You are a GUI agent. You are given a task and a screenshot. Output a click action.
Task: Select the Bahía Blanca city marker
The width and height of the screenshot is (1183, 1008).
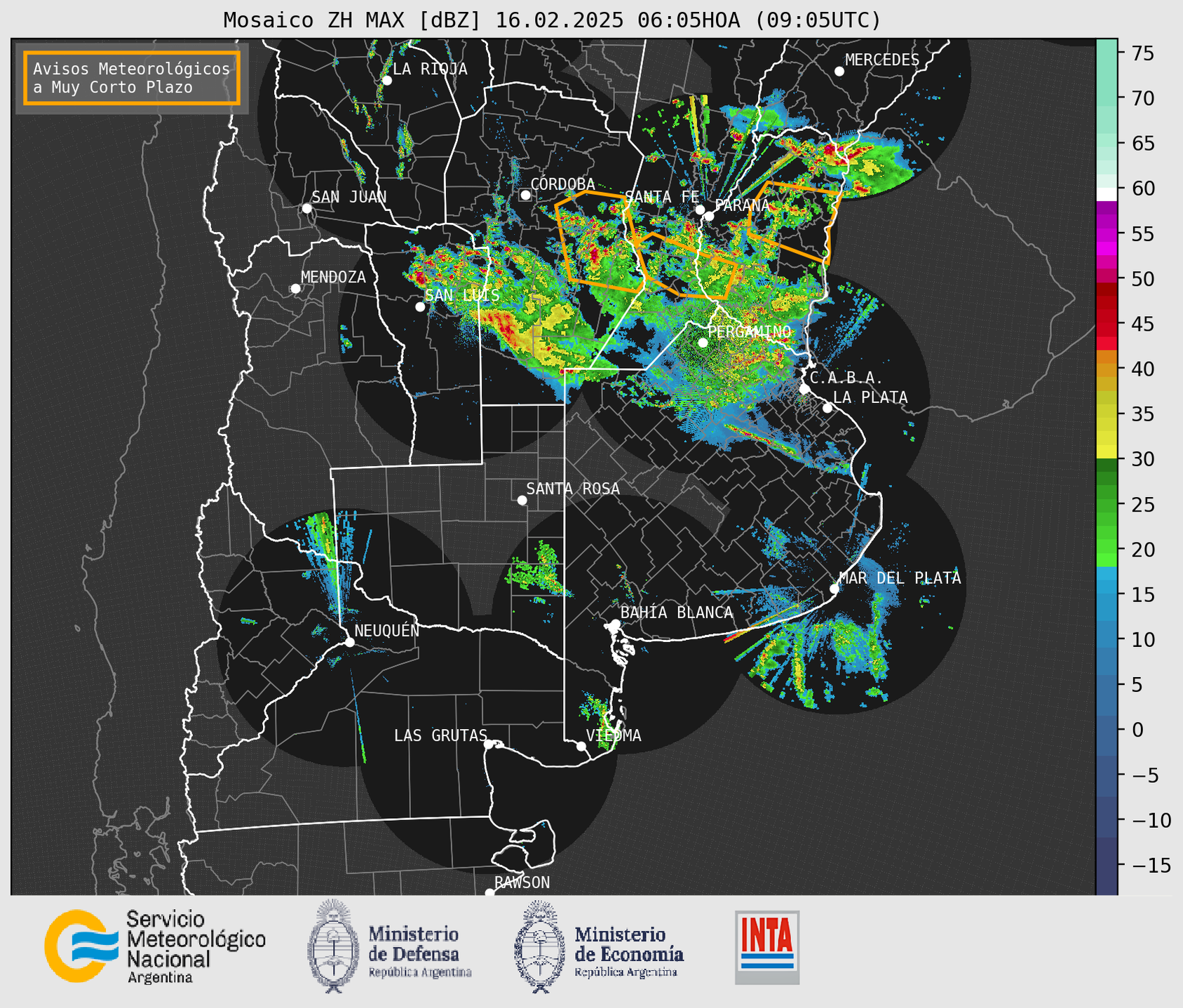[615, 623]
